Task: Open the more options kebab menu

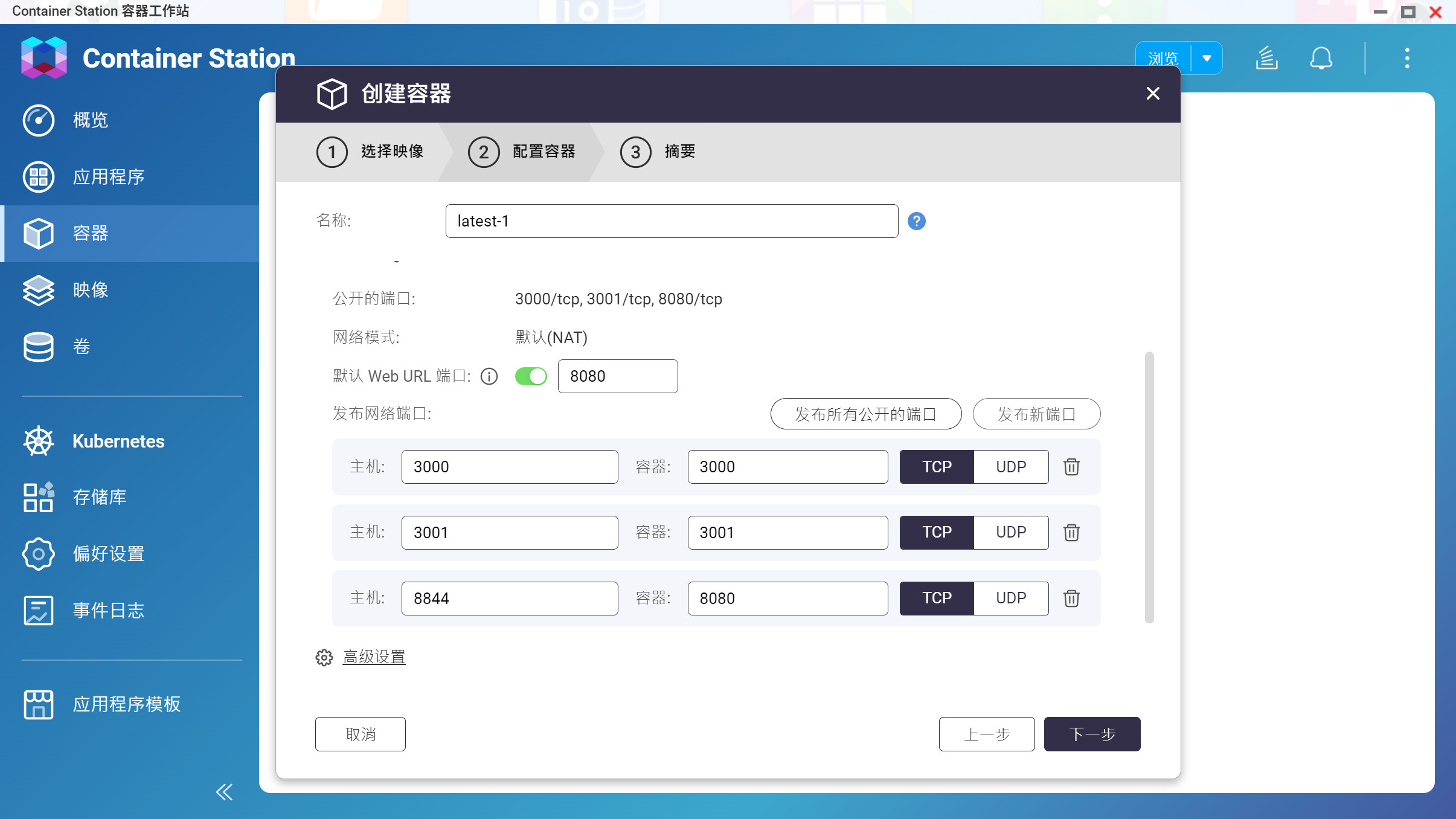Action: [1406, 59]
